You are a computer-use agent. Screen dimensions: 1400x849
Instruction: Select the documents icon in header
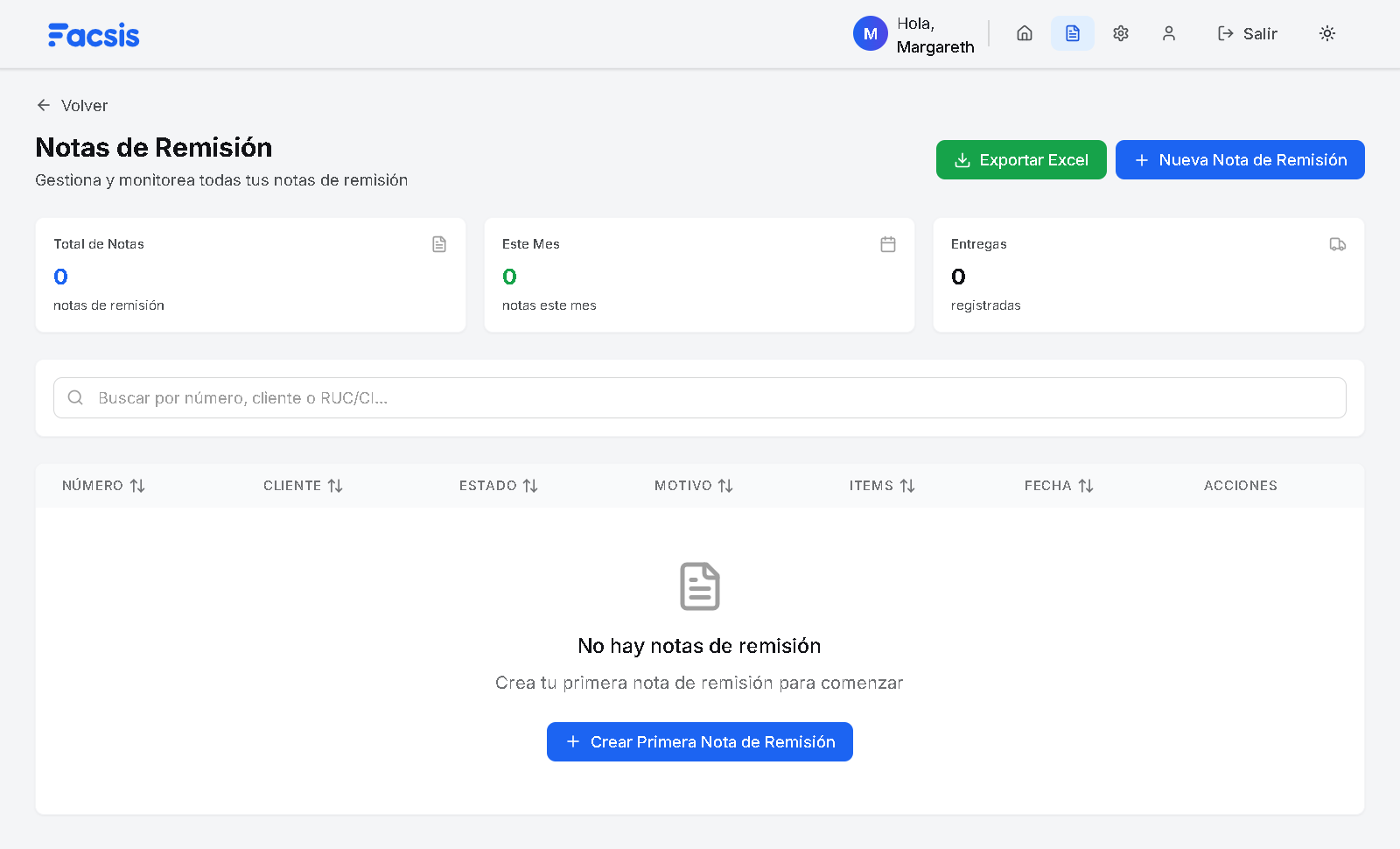click(x=1073, y=33)
